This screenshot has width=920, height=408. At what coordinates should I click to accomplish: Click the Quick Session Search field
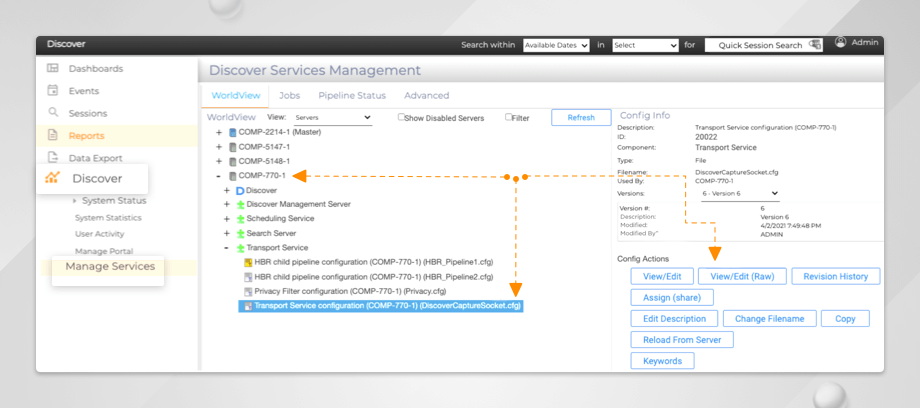763,45
